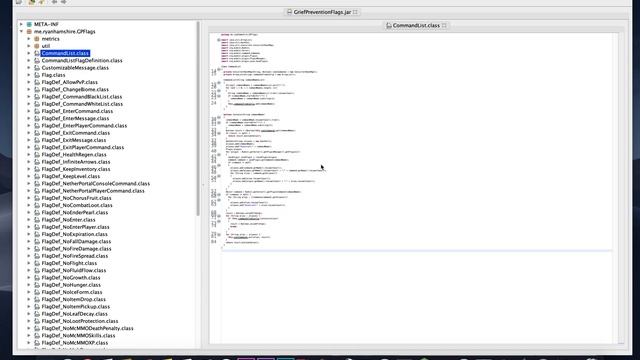
Task: Select FlagDef_NoFallDamage.class in the tree
Action: pos(76,242)
